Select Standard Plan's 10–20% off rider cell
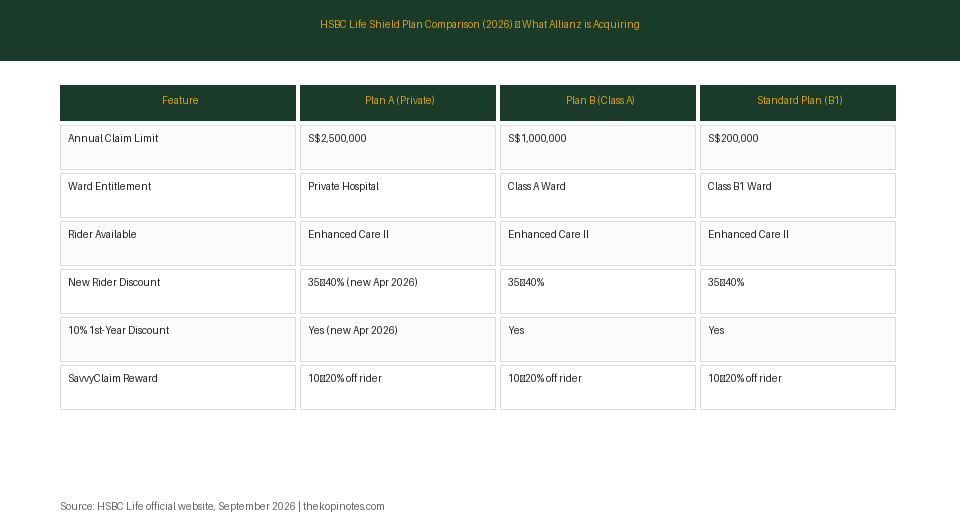Viewport: 960px width, 520px height. 798,387
